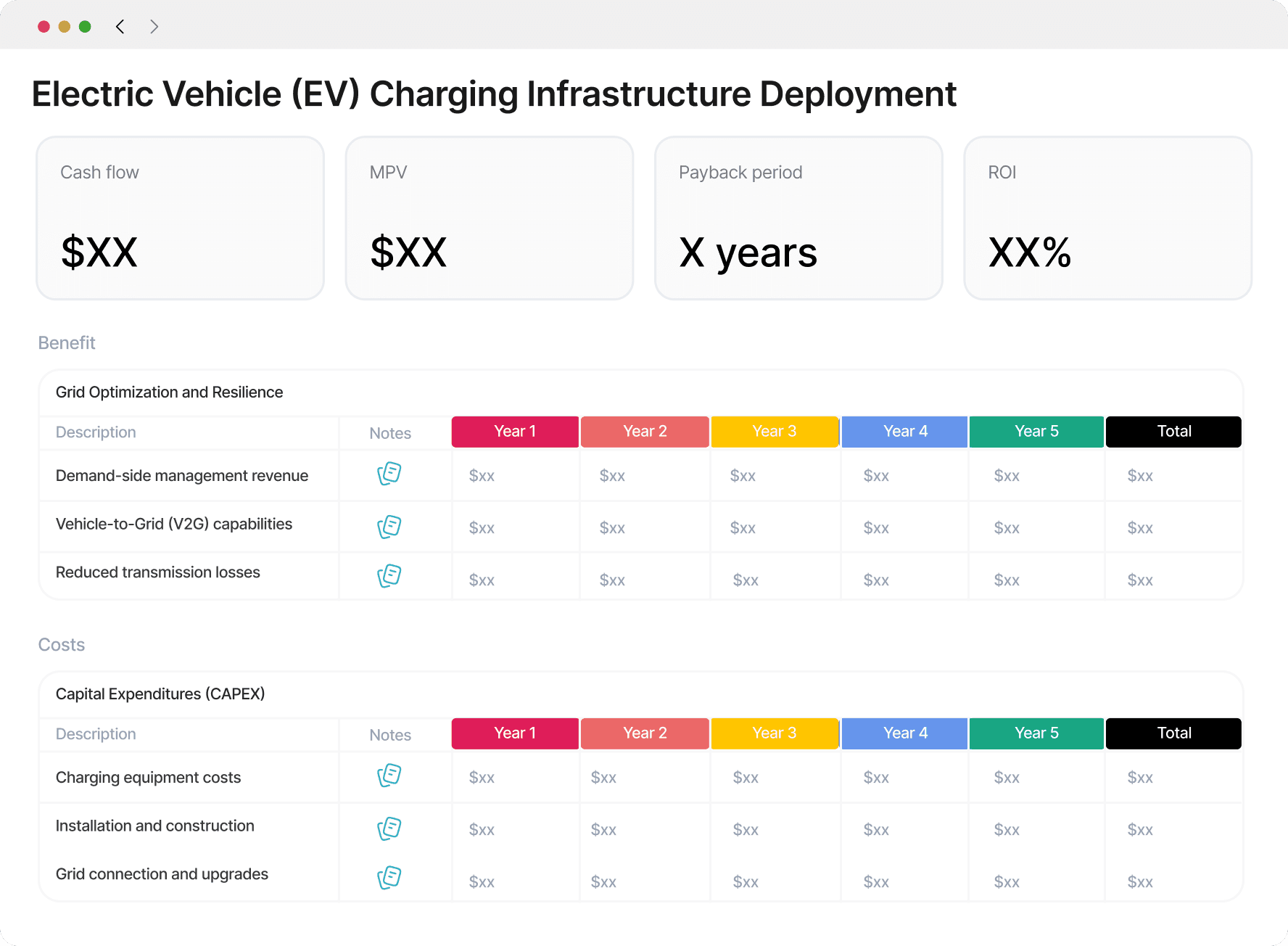Click the yellow minimize window dot
This screenshot has width=1288, height=946.
click(x=65, y=27)
